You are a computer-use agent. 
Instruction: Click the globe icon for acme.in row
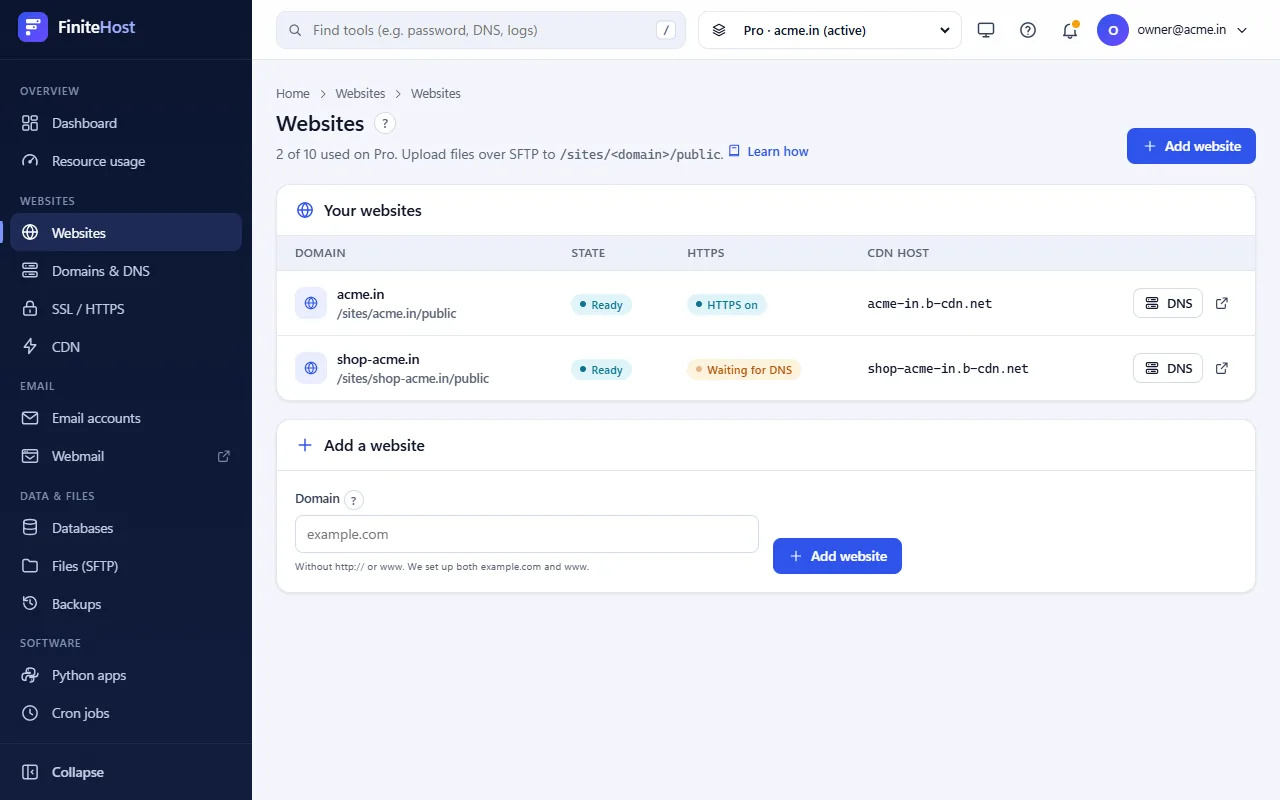pyautogui.click(x=311, y=303)
